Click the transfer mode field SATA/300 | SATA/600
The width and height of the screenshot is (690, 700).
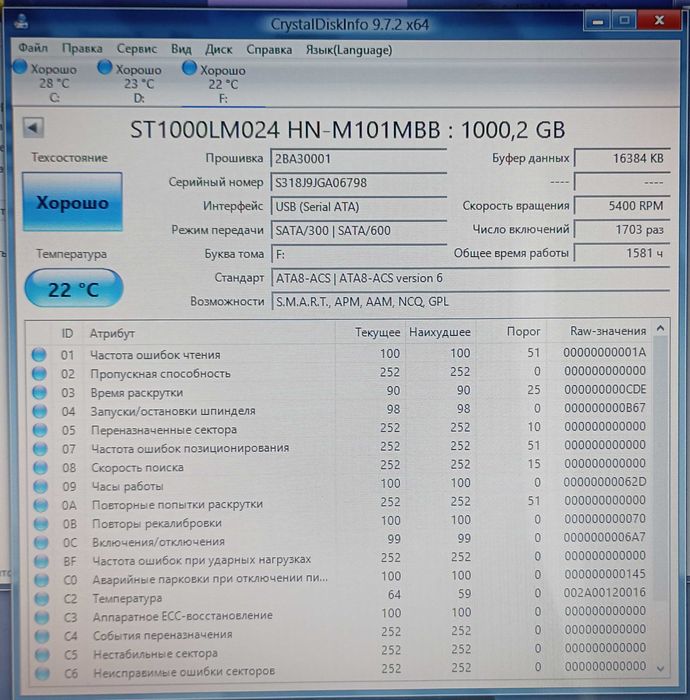358,230
